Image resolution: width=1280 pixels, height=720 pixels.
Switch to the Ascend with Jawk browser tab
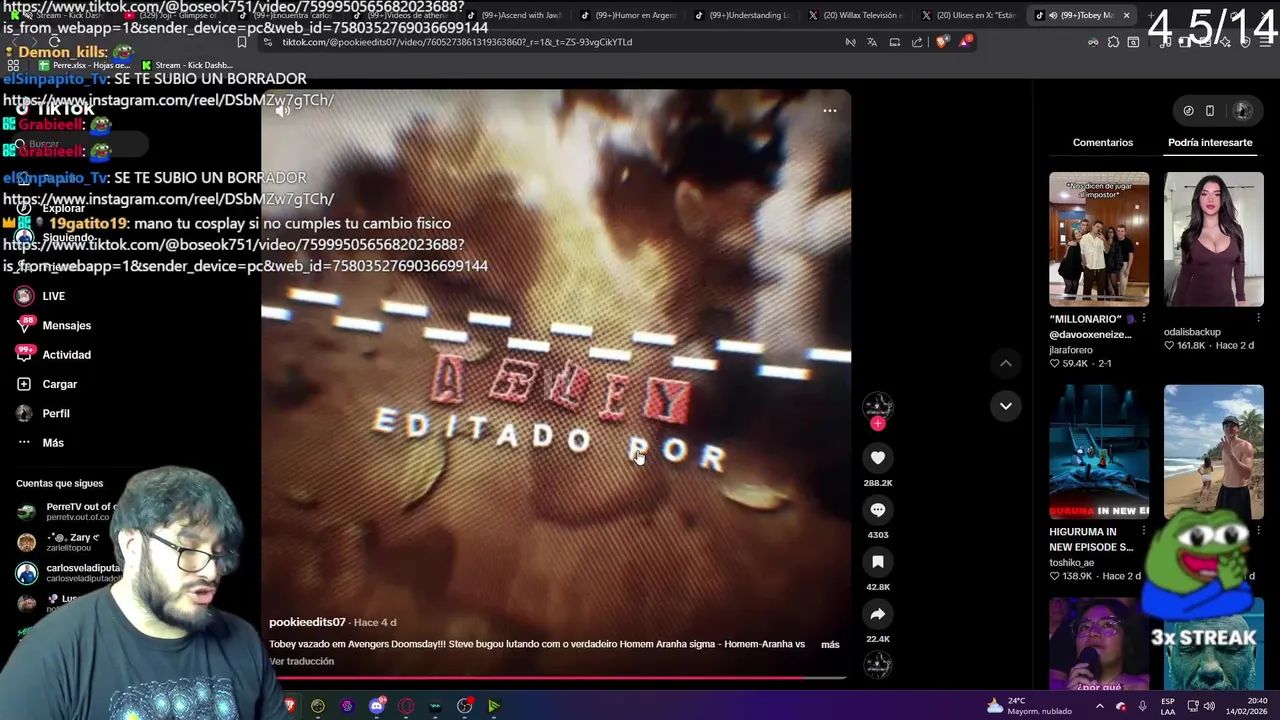coord(516,15)
